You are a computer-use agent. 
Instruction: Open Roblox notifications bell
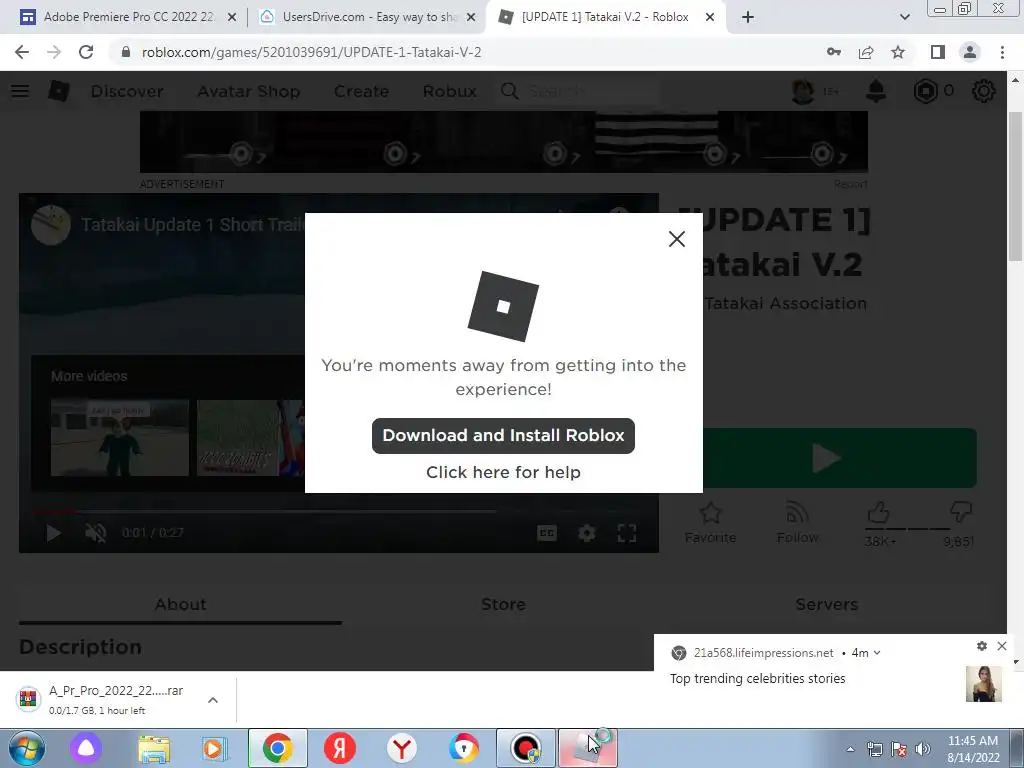[876, 91]
